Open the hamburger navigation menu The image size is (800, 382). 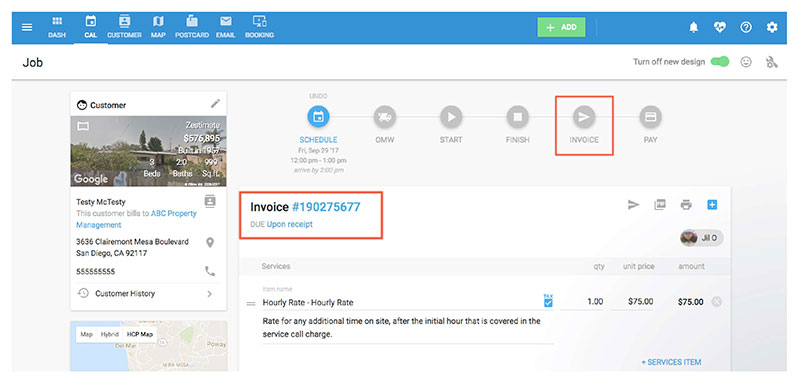coord(27,28)
